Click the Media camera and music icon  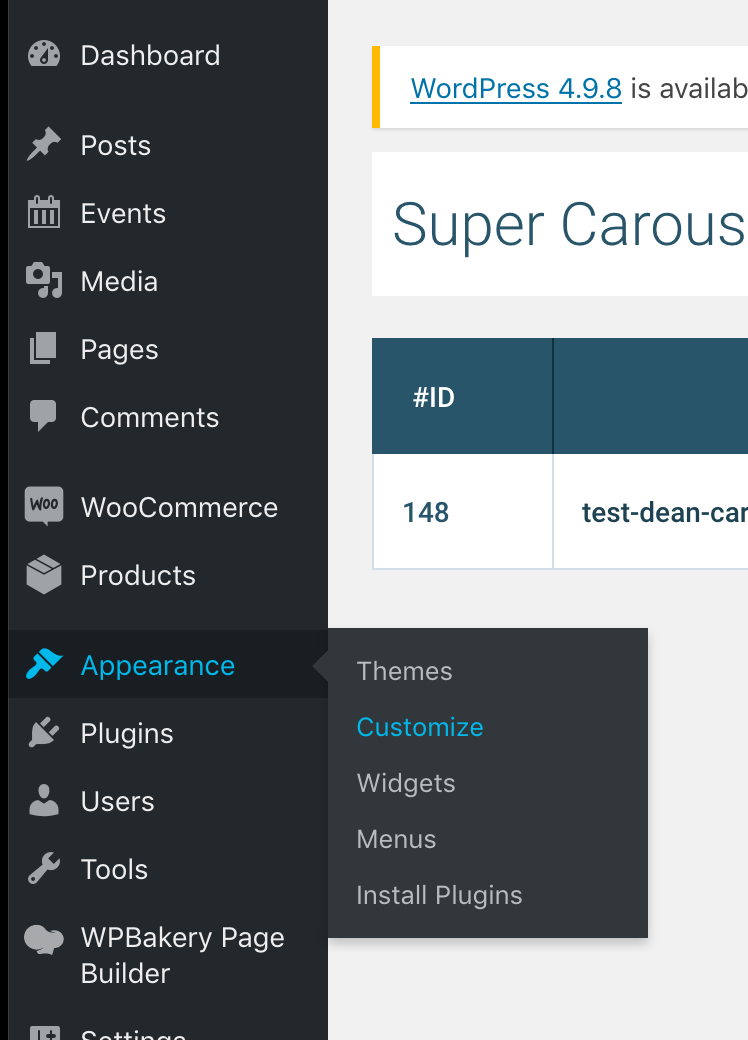tap(44, 281)
